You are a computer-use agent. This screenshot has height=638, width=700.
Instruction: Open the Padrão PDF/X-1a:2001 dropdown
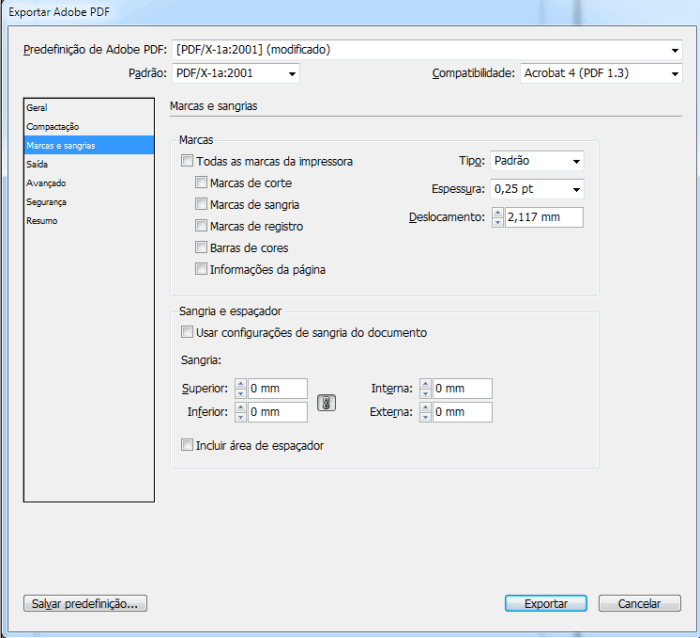pos(236,73)
